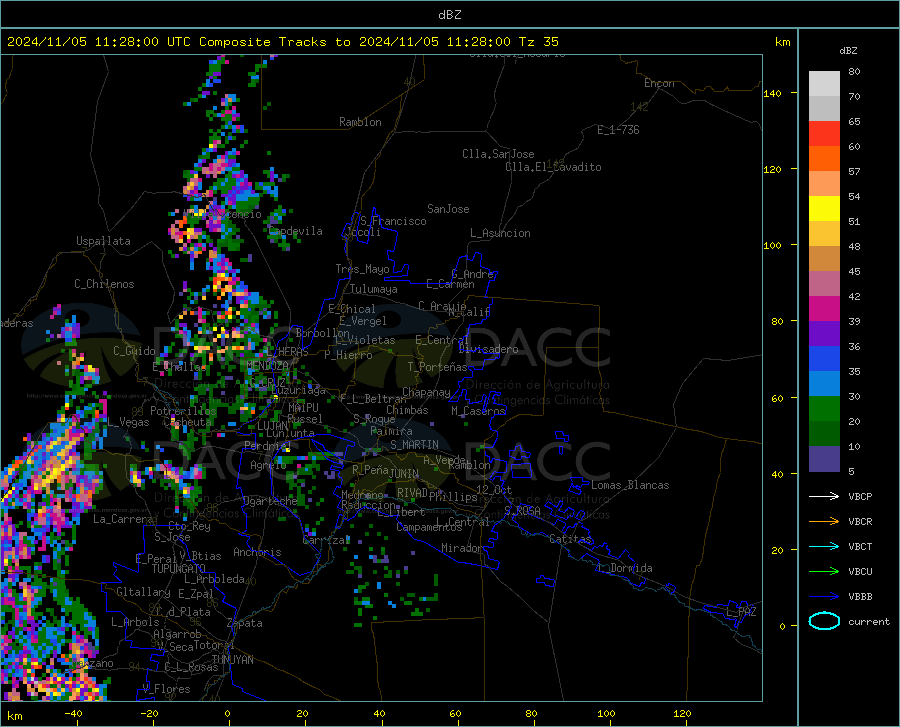Click the MENDOZA city label
The height and width of the screenshot is (727, 900).
tap(267, 366)
